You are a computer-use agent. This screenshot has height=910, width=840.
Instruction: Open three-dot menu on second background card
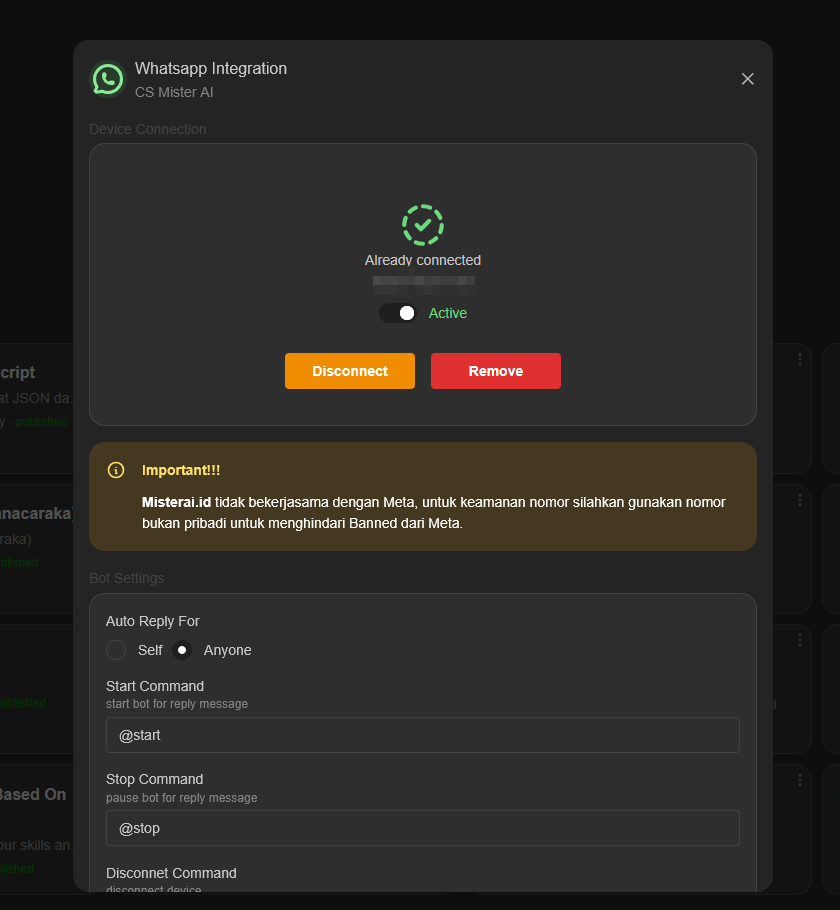pyautogui.click(x=799, y=500)
